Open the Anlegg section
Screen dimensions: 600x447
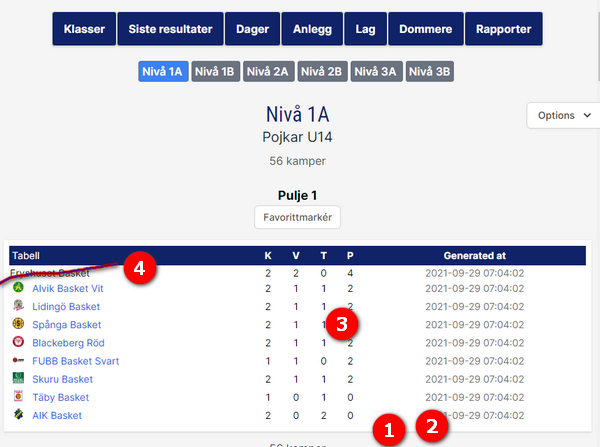click(x=312, y=29)
